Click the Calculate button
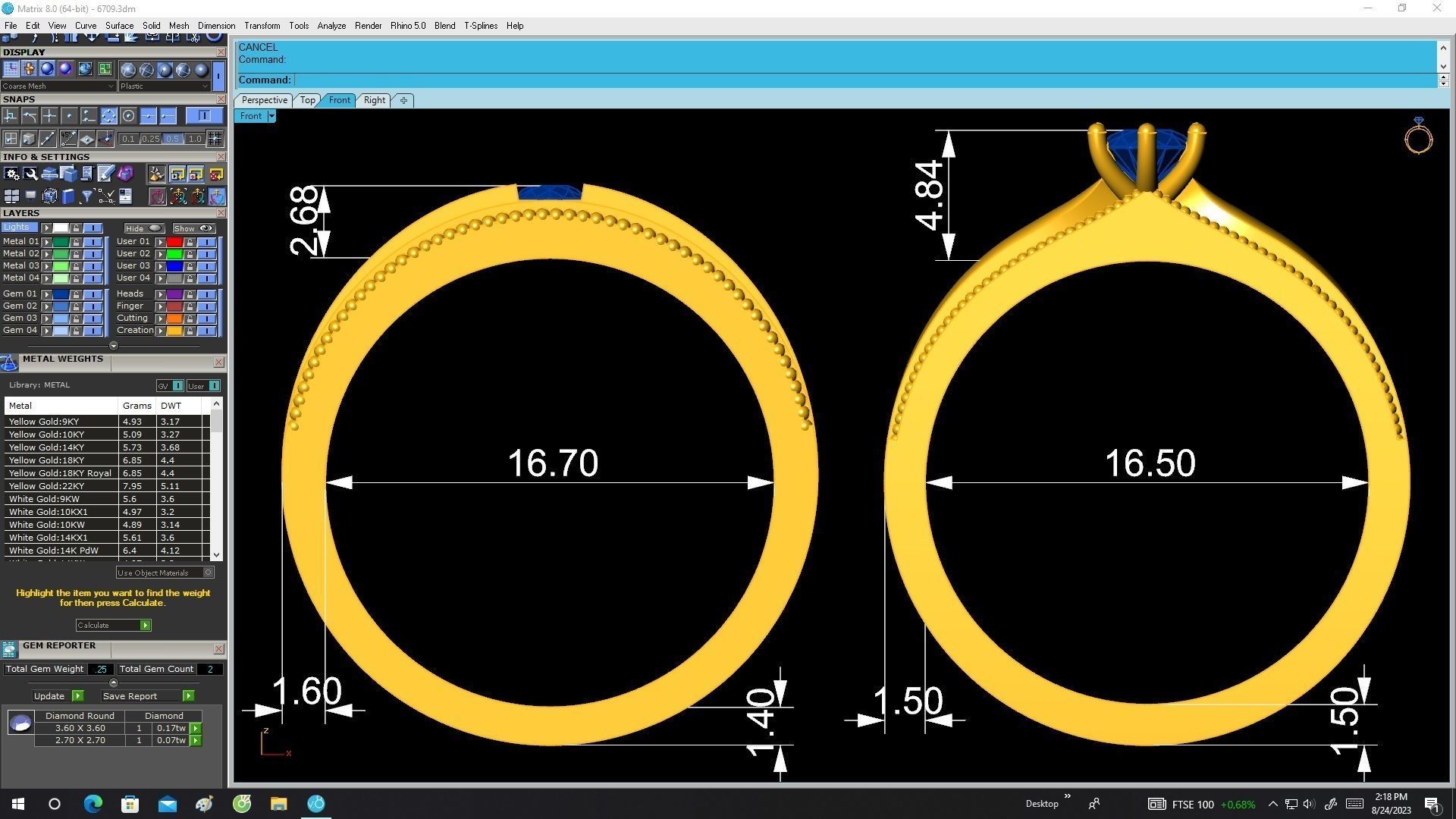 114,625
